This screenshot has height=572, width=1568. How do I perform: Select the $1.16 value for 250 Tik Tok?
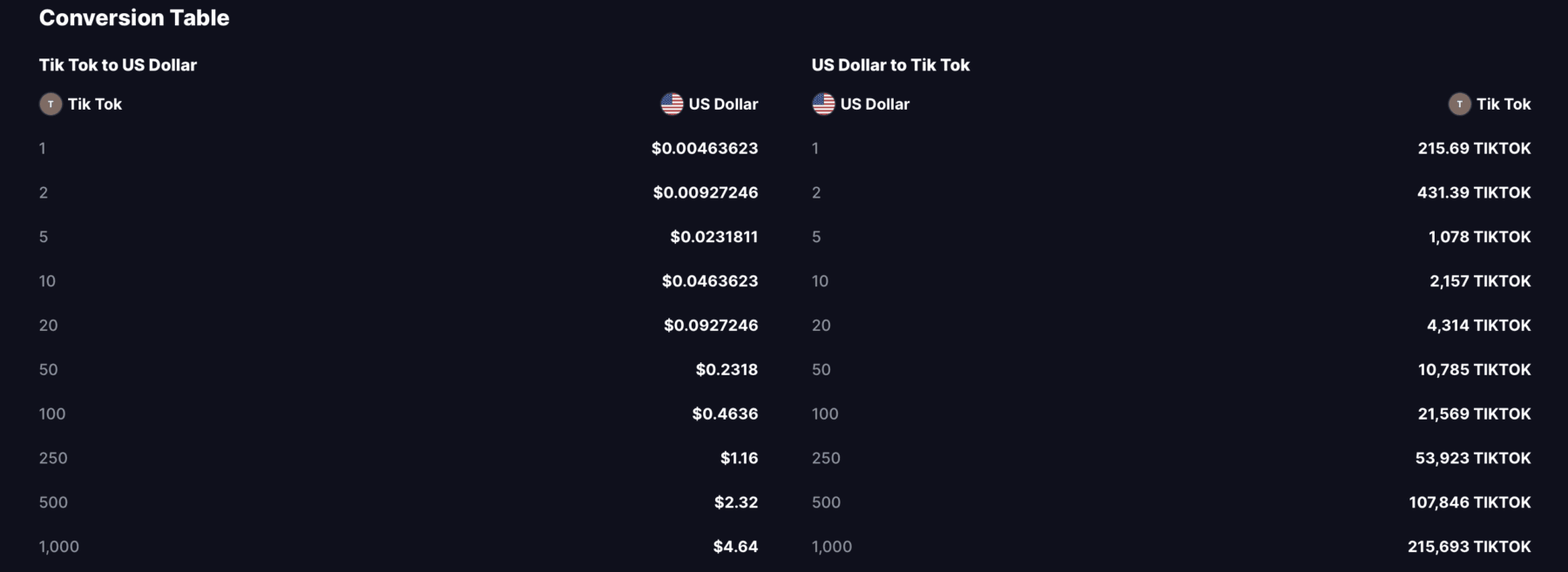coord(739,458)
